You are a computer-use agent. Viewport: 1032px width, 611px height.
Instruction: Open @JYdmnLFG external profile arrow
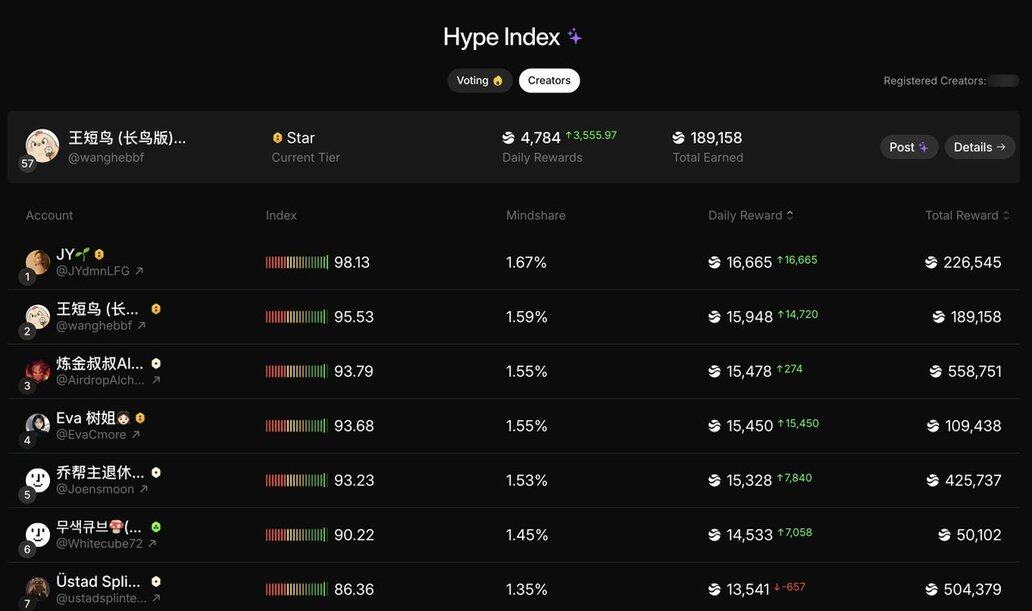click(139, 271)
